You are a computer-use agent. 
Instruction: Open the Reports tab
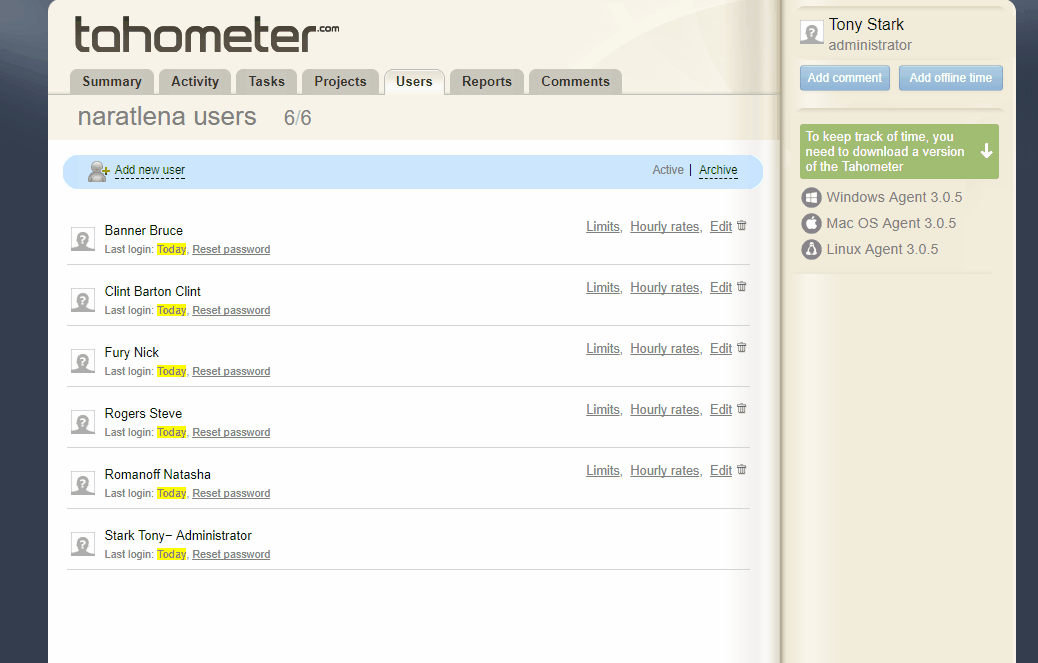pos(487,81)
